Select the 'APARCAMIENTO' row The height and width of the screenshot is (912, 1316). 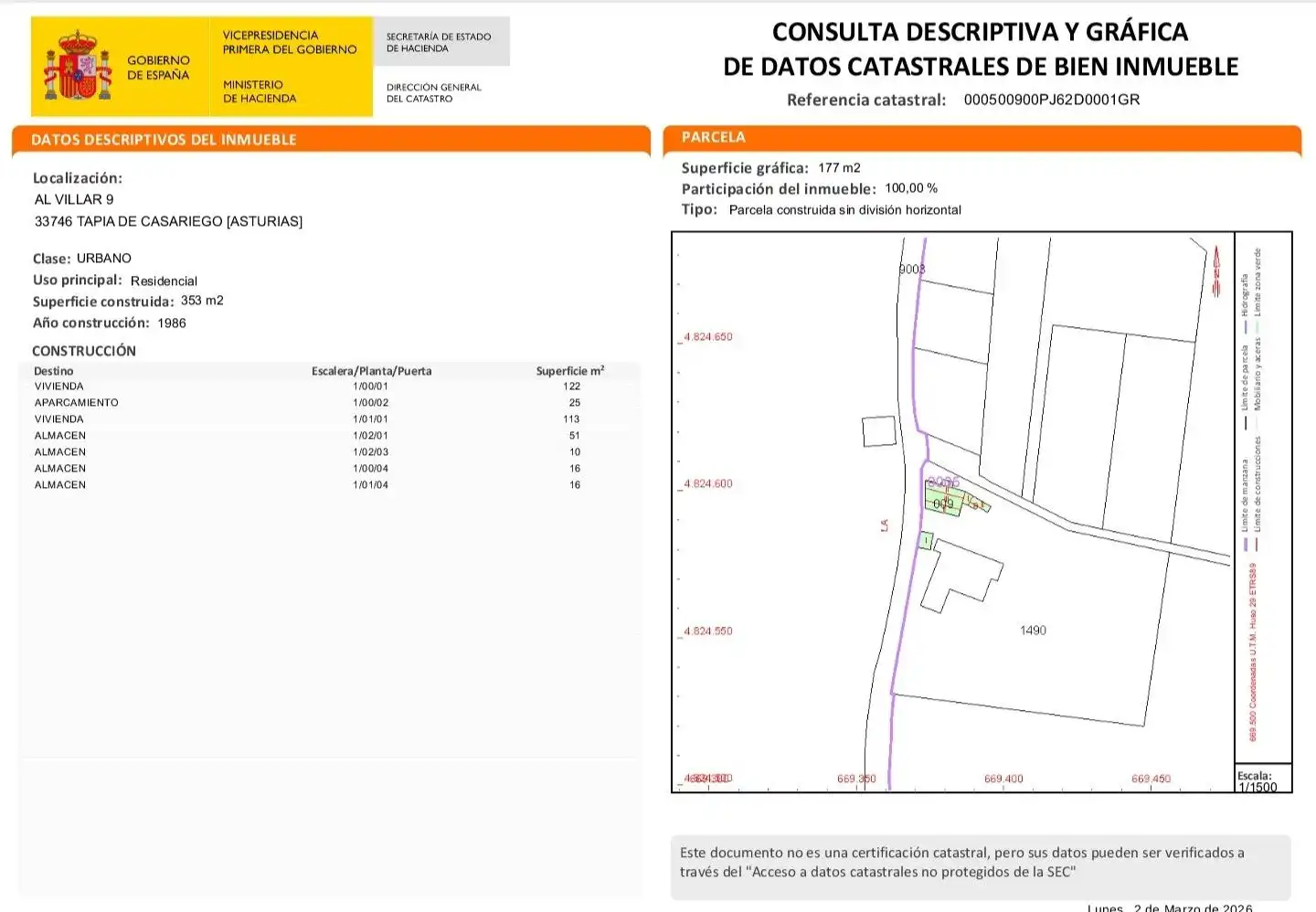(329, 403)
